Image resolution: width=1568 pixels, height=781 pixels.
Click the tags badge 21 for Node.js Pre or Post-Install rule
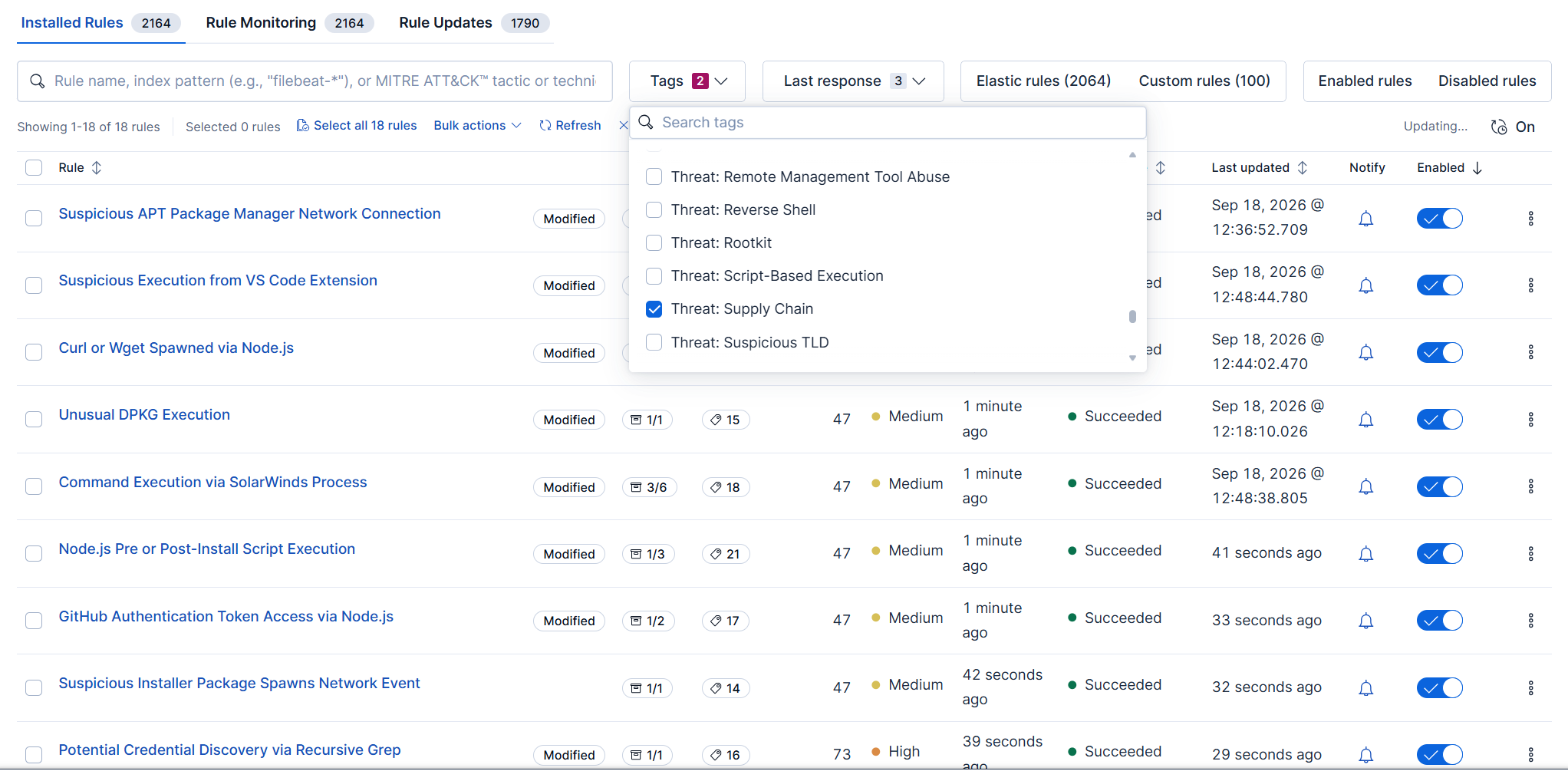pyautogui.click(x=726, y=554)
